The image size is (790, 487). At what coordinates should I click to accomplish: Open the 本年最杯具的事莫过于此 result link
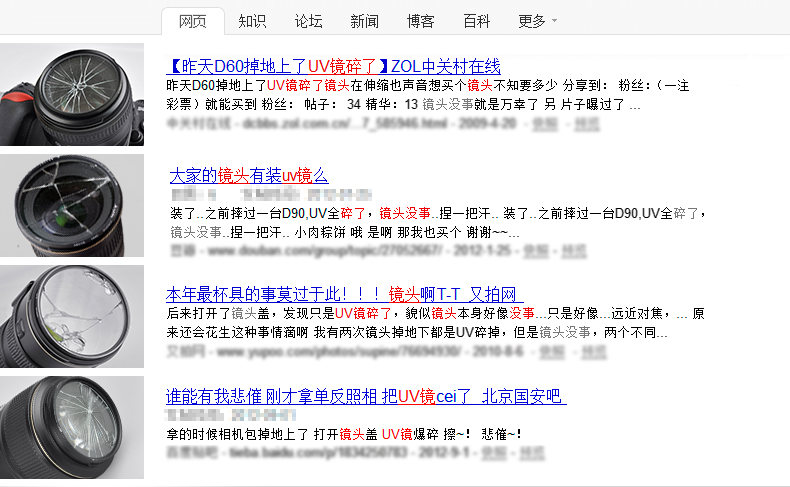[344, 294]
